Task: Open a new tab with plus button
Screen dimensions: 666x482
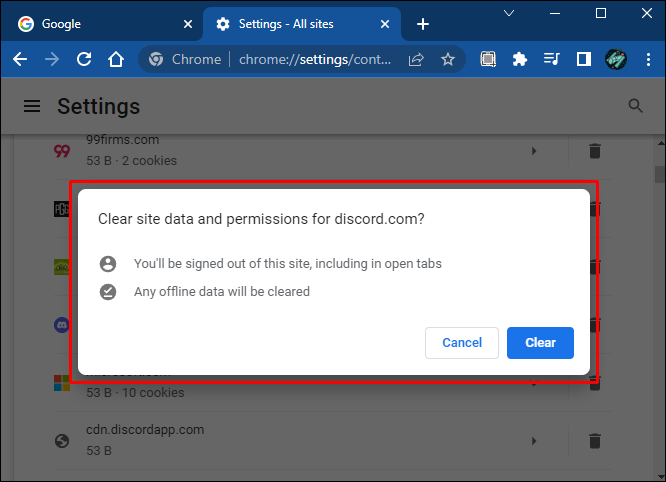Action: (423, 24)
